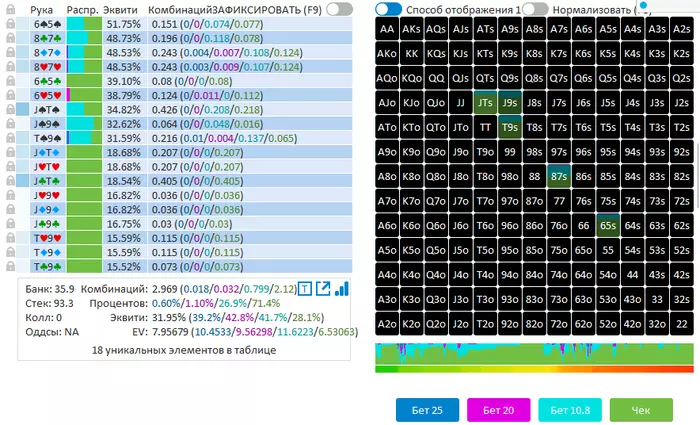Lock the J♣T♣ hand
Screen dimensions: 700x425
click(10, 181)
